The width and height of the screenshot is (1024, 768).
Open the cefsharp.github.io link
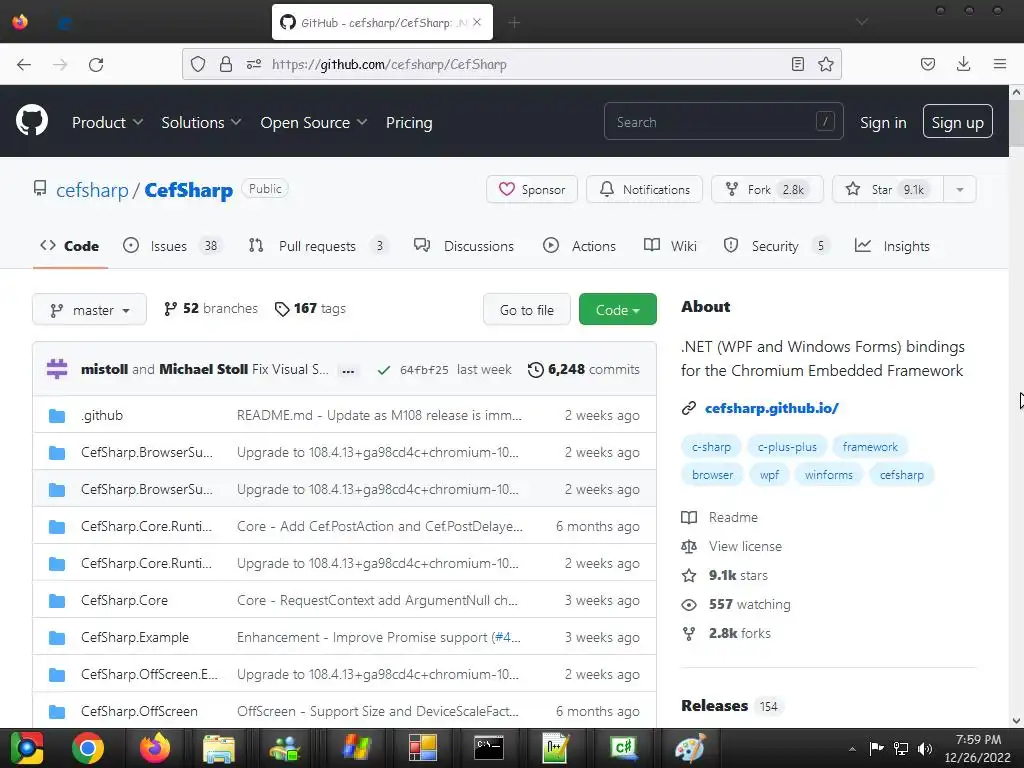(x=771, y=408)
